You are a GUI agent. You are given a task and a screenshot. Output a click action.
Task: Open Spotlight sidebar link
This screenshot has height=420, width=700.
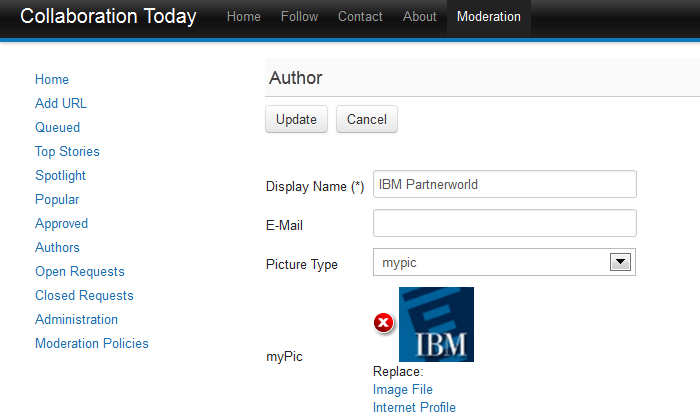pyautogui.click(x=60, y=176)
